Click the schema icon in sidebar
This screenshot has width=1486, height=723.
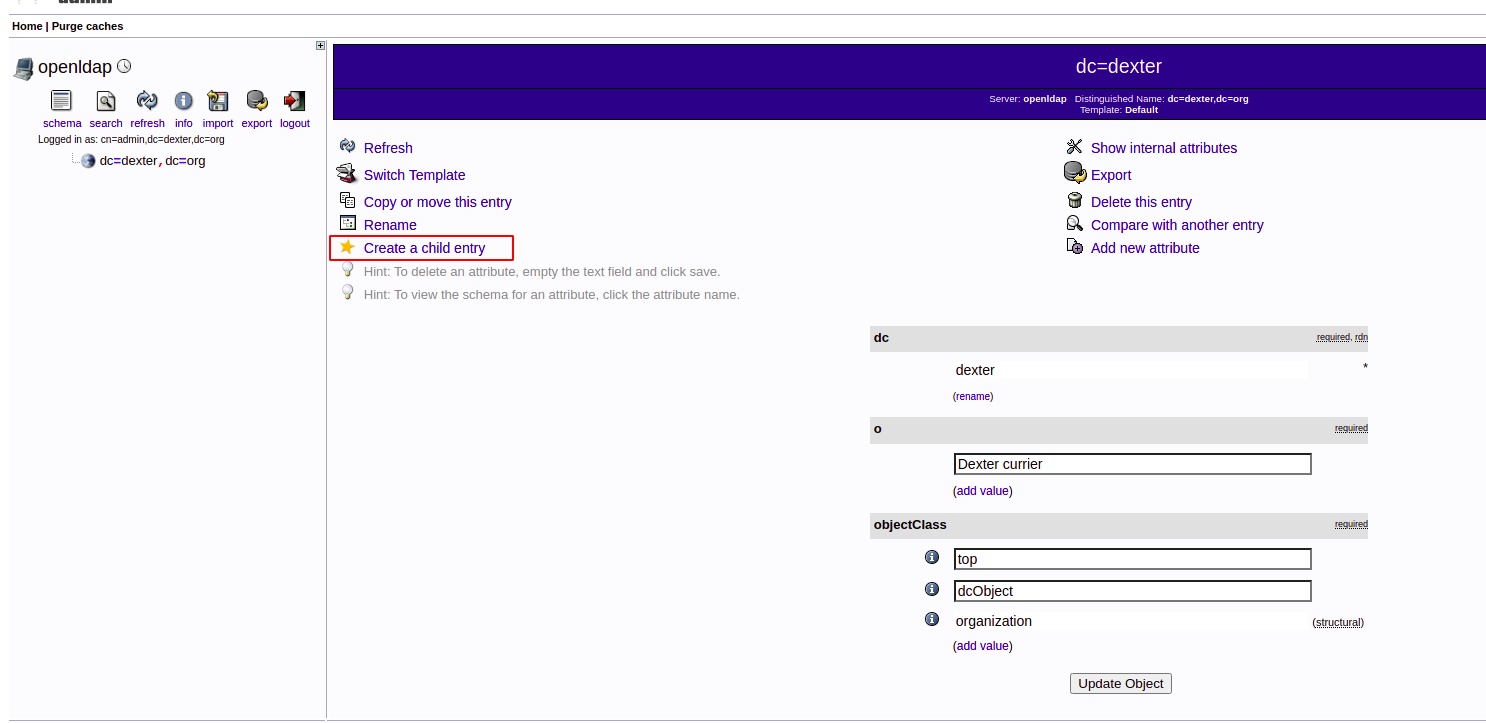(x=61, y=101)
